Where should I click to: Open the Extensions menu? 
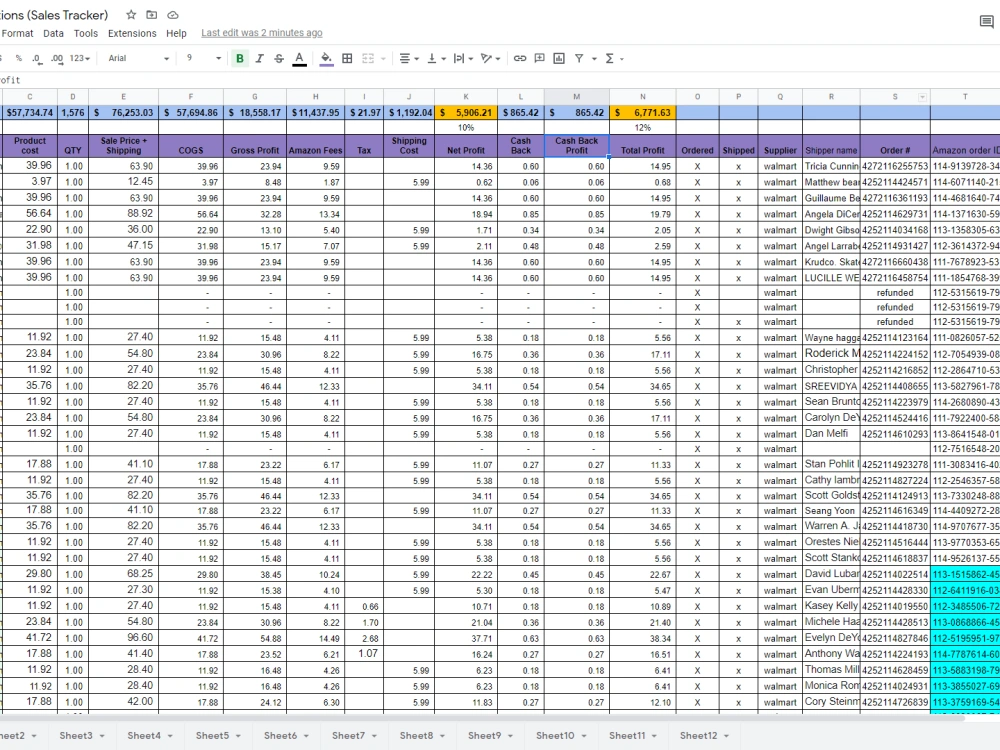point(132,33)
